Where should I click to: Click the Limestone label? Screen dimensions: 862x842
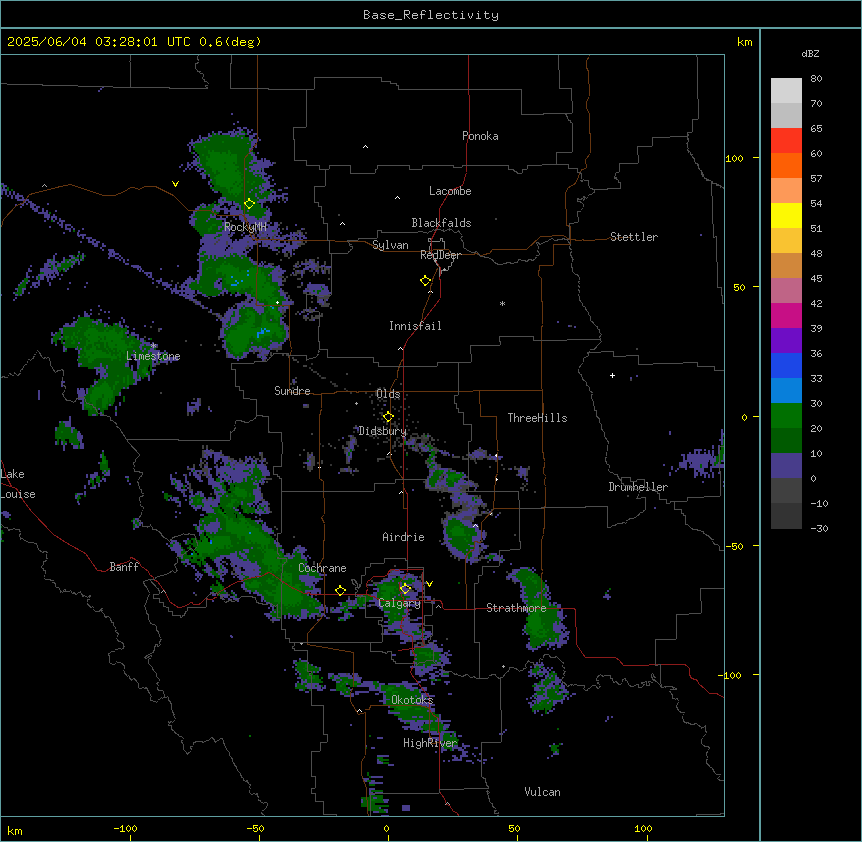[153, 356]
